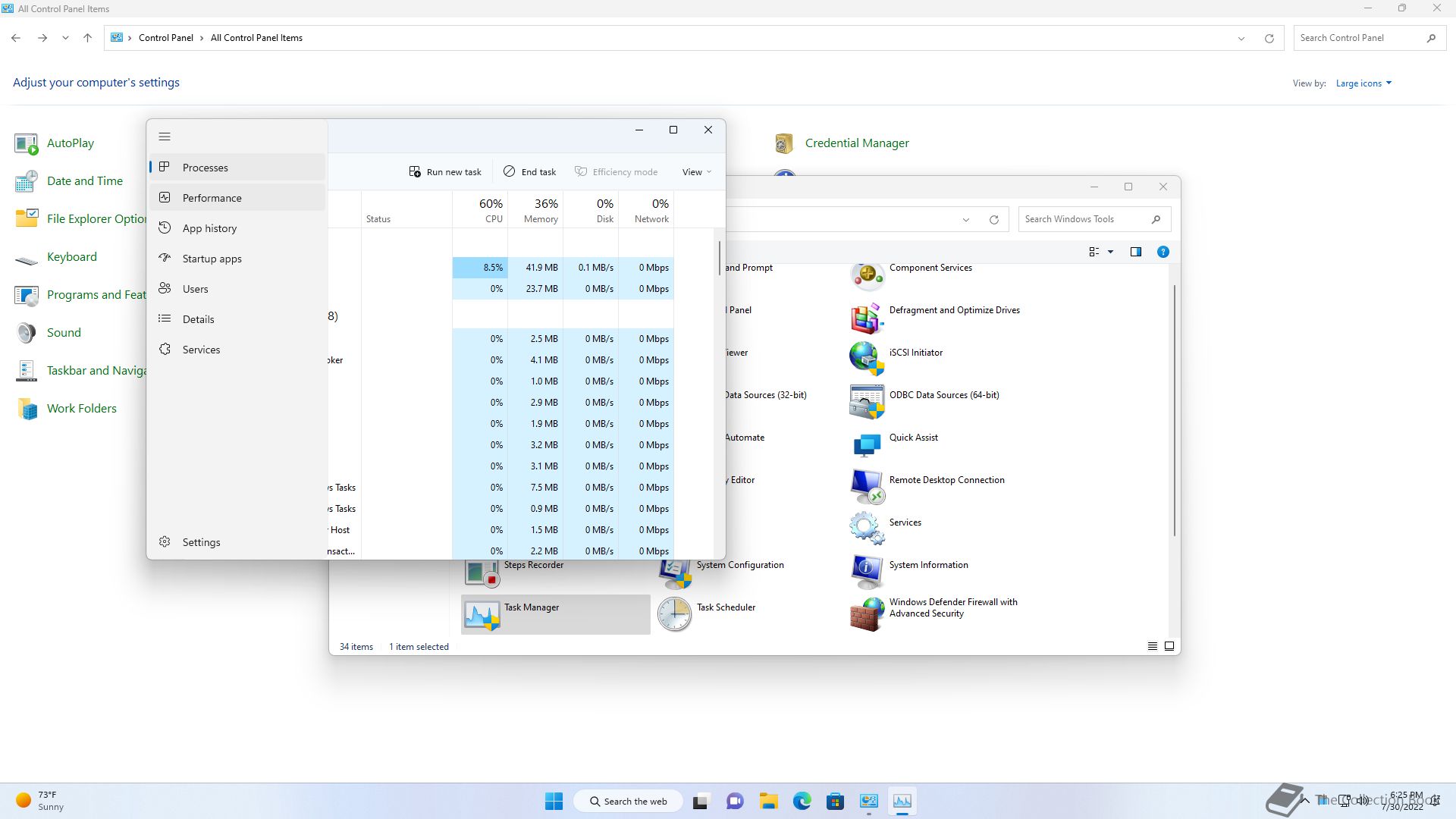The width and height of the screenshot is (1456, 819).
Task: Open Date and Time icon
Action: [x=68, y=181]
